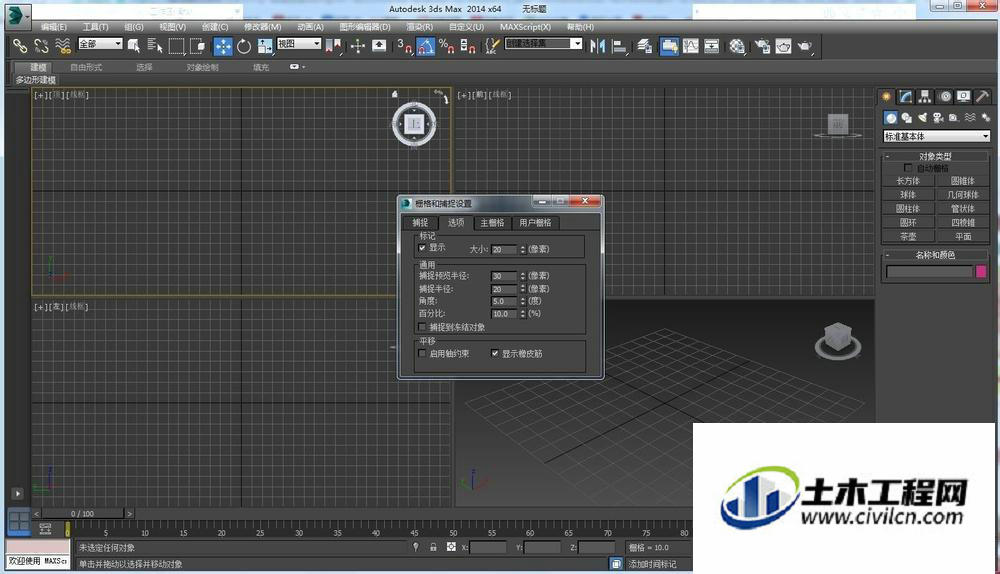This screenshot has width=1000, height=574.
Task: Switch to the 用户栅格 tab
Action: (x=535, y=223)
